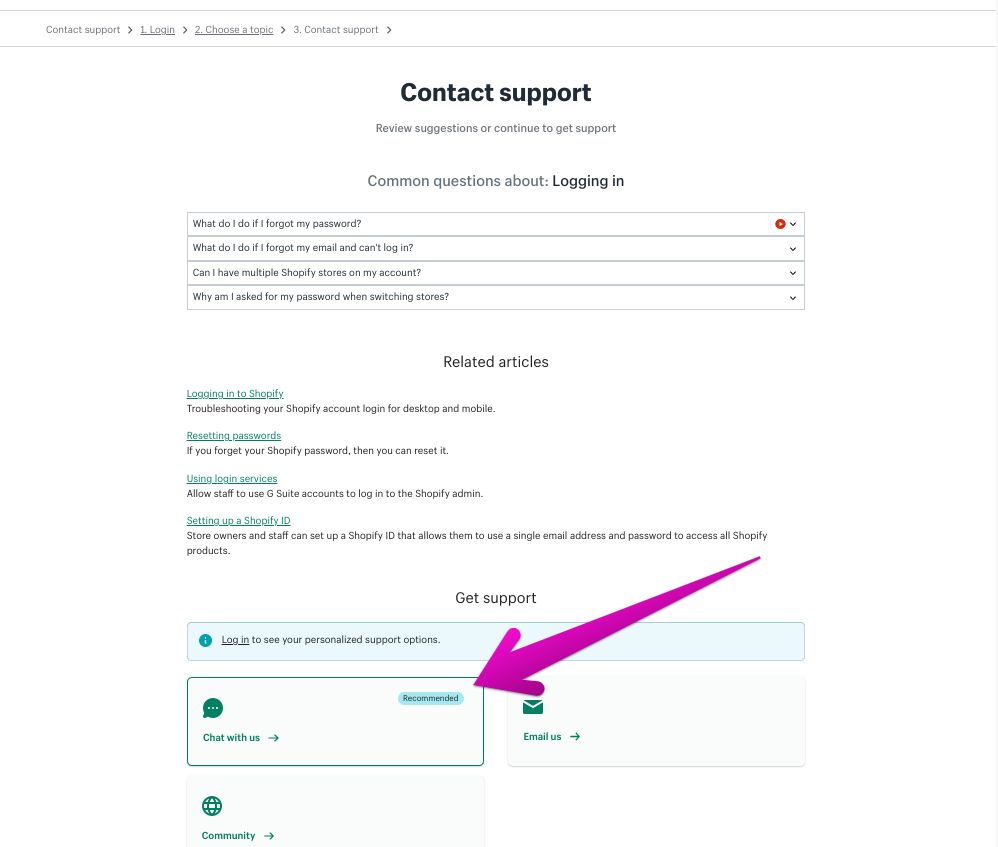
Task: Go to "1. Login" breadcrumb step
Action: point(157,30)
